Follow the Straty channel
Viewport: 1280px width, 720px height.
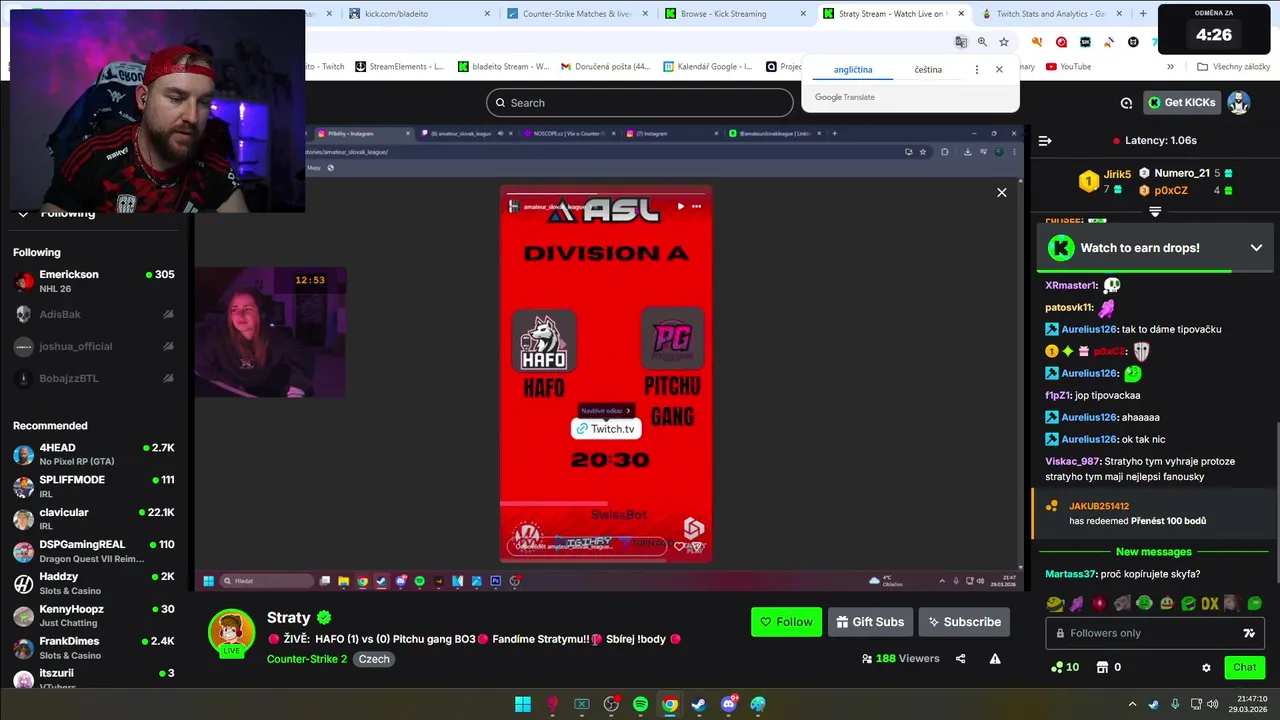786,622
